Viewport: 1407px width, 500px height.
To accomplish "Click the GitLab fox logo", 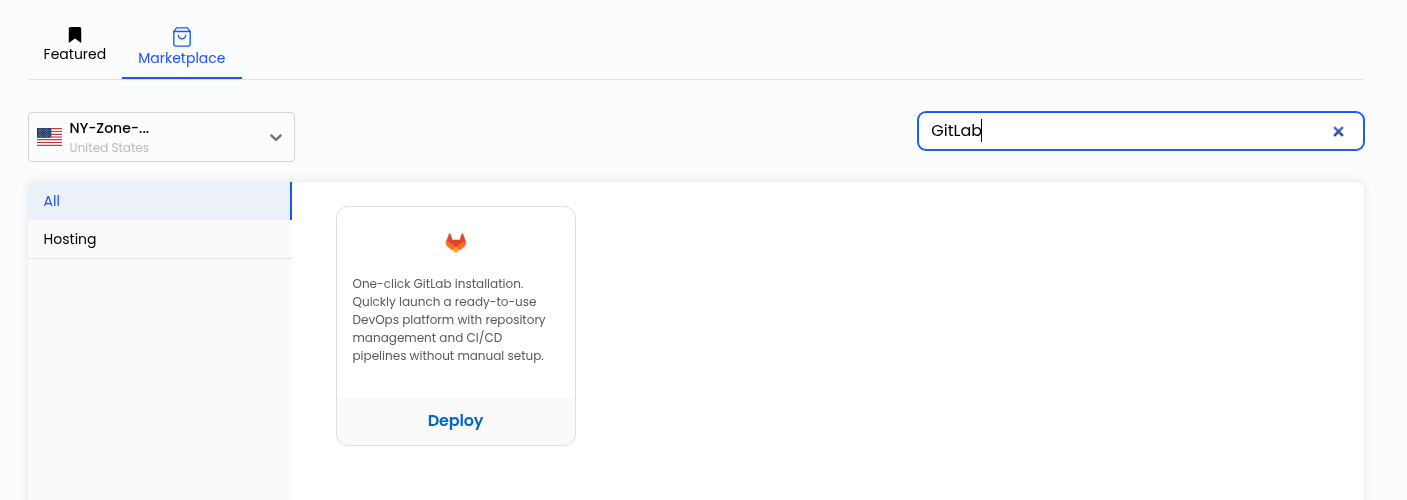I will [x=456, y=242].
